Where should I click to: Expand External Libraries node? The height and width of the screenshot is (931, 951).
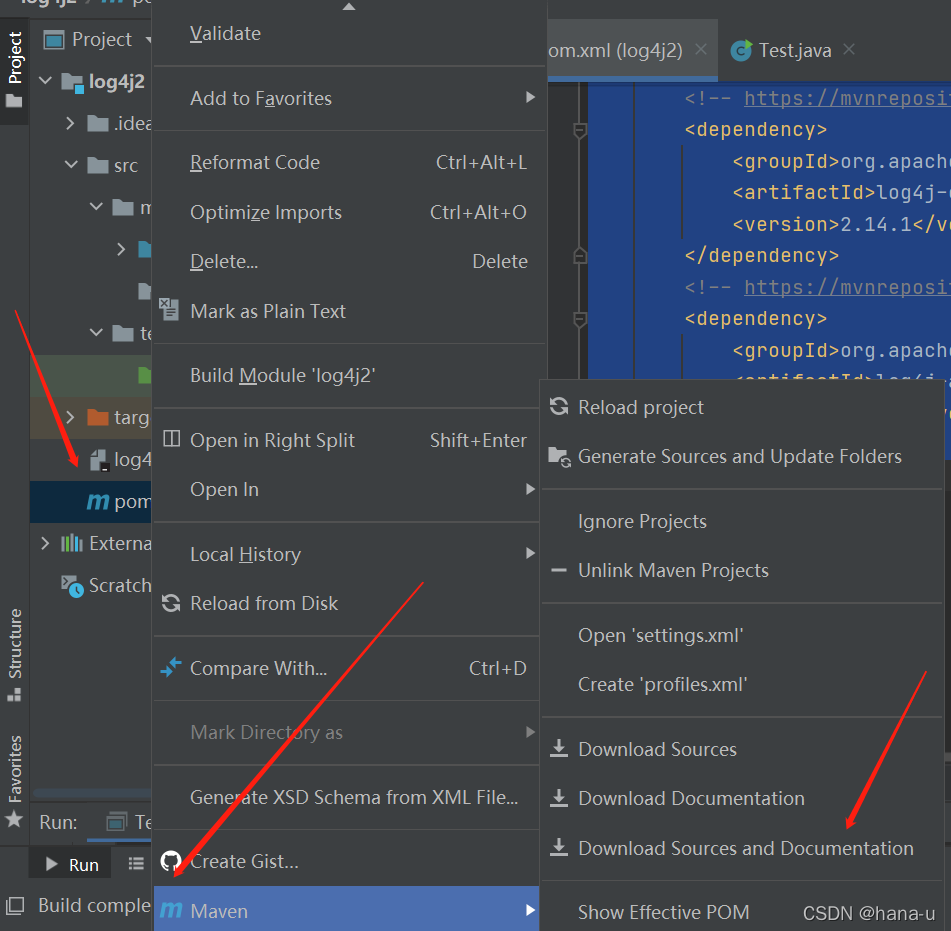pyautogui.click(x=45, y=543)
